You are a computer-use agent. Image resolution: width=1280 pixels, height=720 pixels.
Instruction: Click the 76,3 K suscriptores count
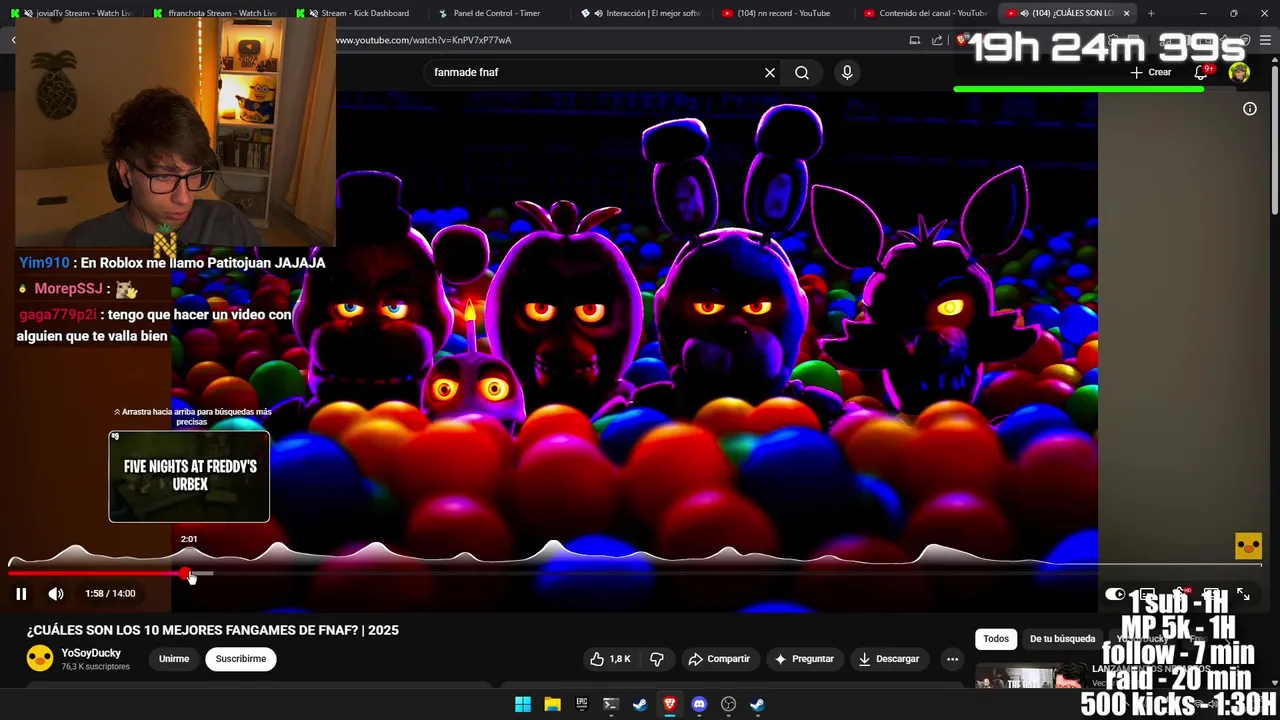point(95,667)
